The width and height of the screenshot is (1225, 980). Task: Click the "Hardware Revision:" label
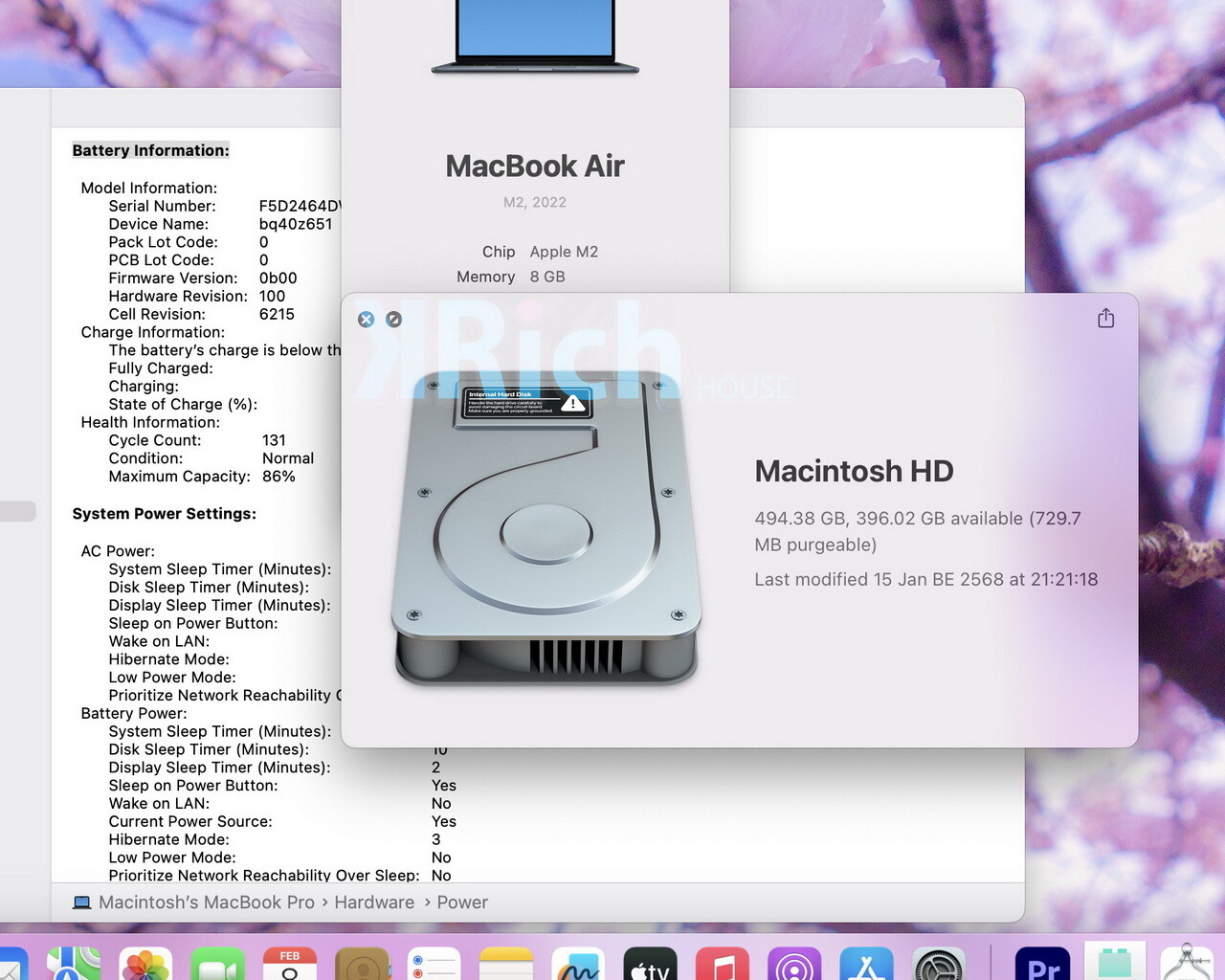click(x=178, y=297)
